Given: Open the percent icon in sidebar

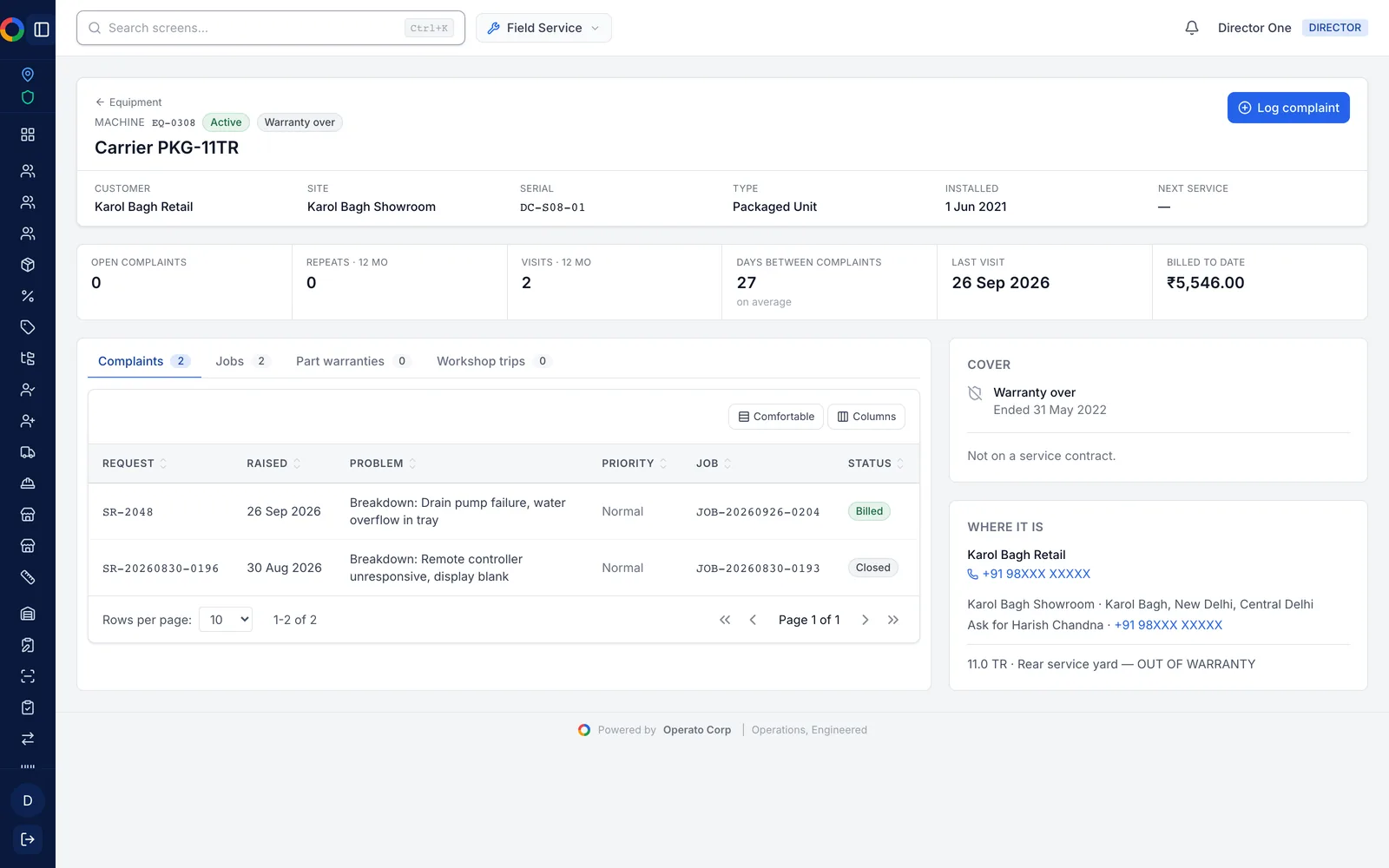Looking at the screenshot, I should pos(28,296).
